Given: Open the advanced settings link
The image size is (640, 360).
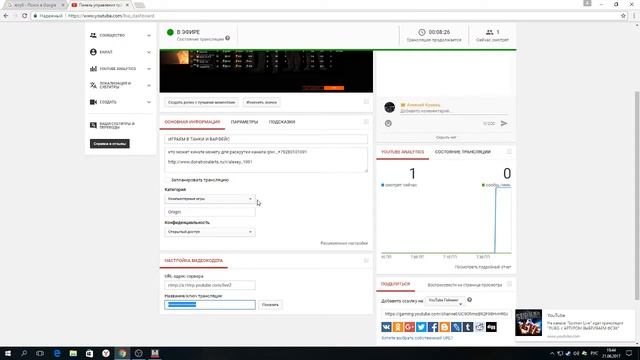Looking at the screenshot, I should (x=344, y=243).
